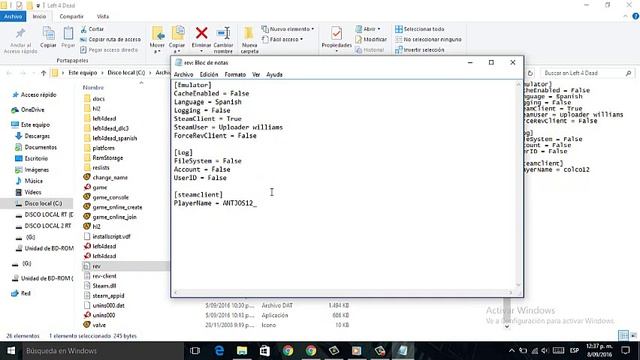Open the Archivo tab in File Explorer

[x=13, y=16]
